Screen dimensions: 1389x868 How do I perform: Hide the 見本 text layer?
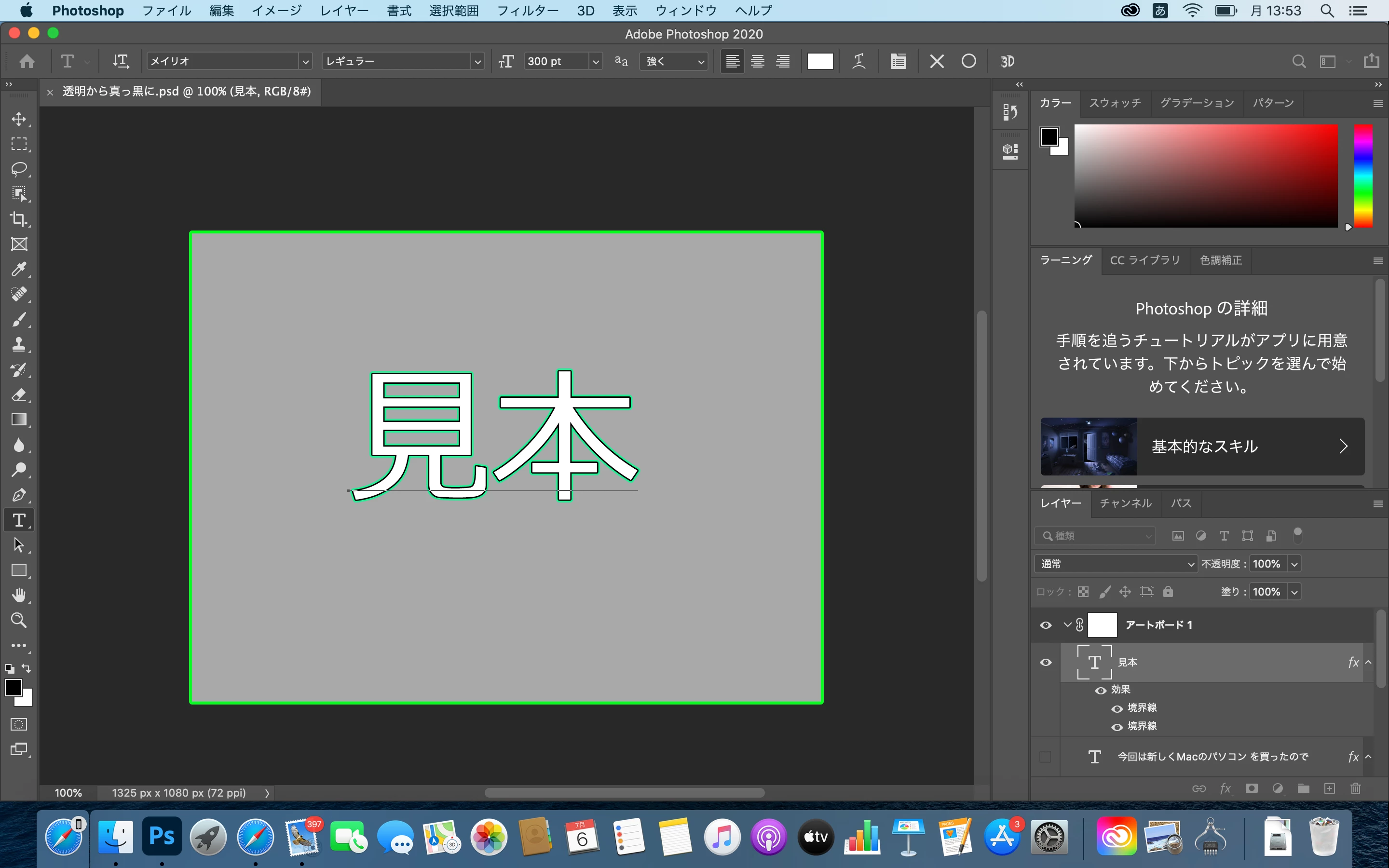pyautogui.click(x=1046, y=663)
